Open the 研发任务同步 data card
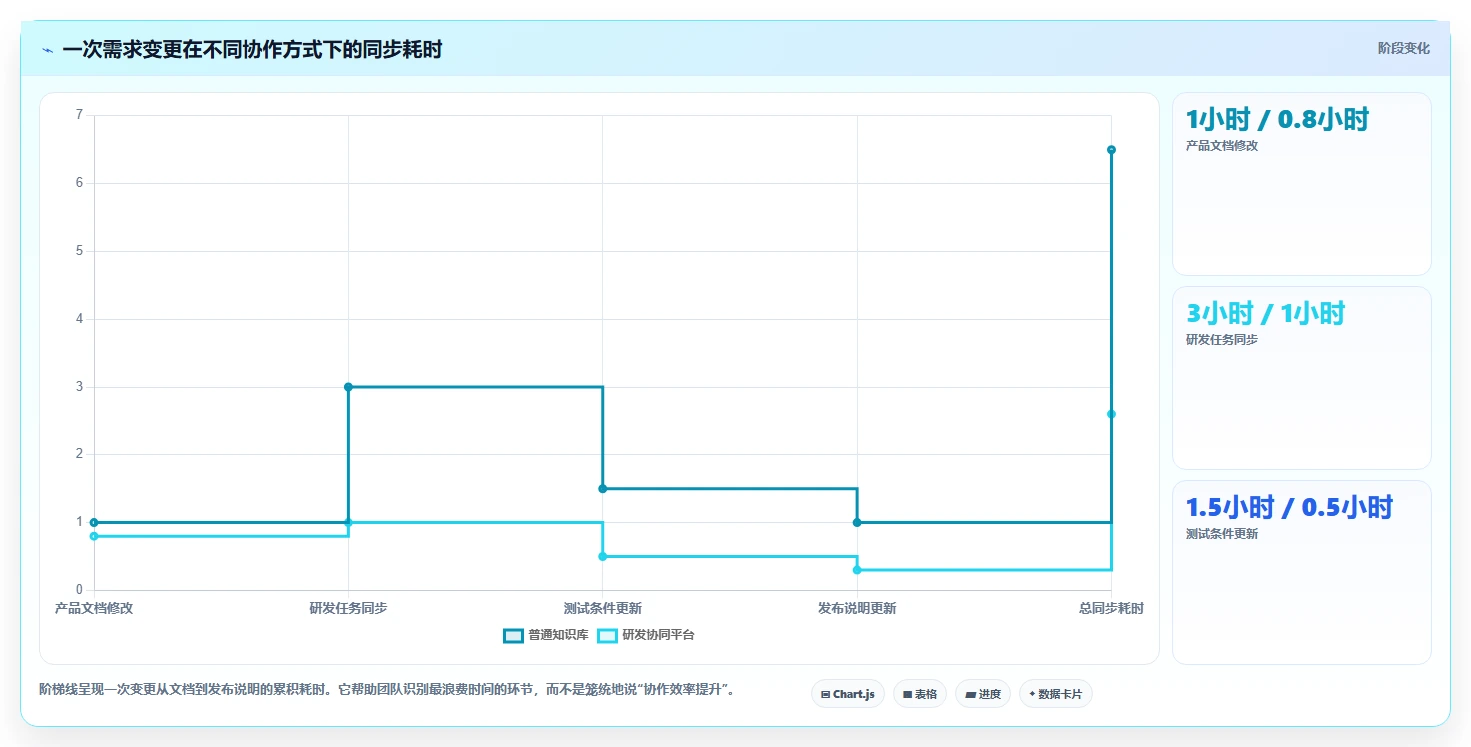Screen dimensions: 1471x747 point(1301,378)
